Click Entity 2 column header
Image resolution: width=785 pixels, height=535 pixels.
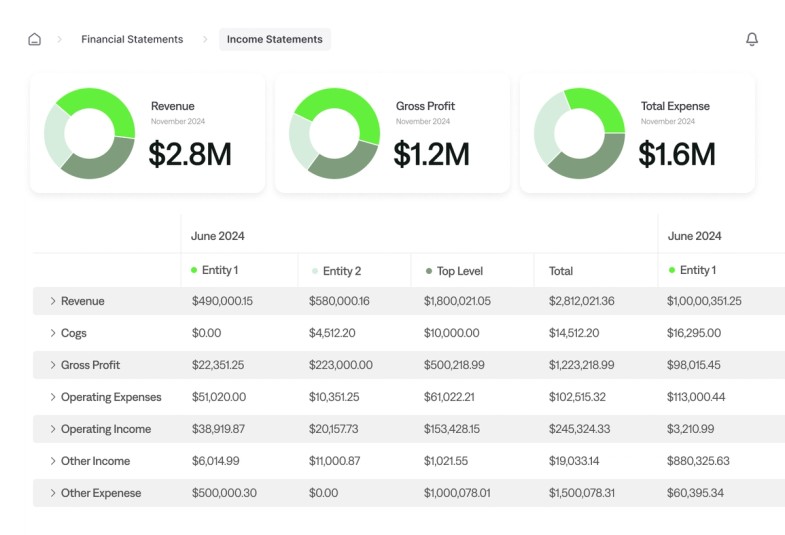click(x=342, y=271)
